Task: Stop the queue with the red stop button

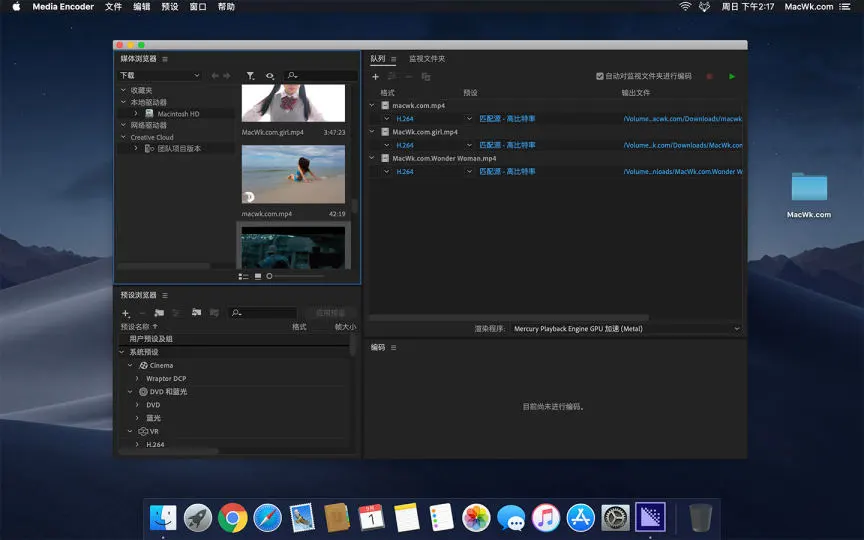Action: 709,77
